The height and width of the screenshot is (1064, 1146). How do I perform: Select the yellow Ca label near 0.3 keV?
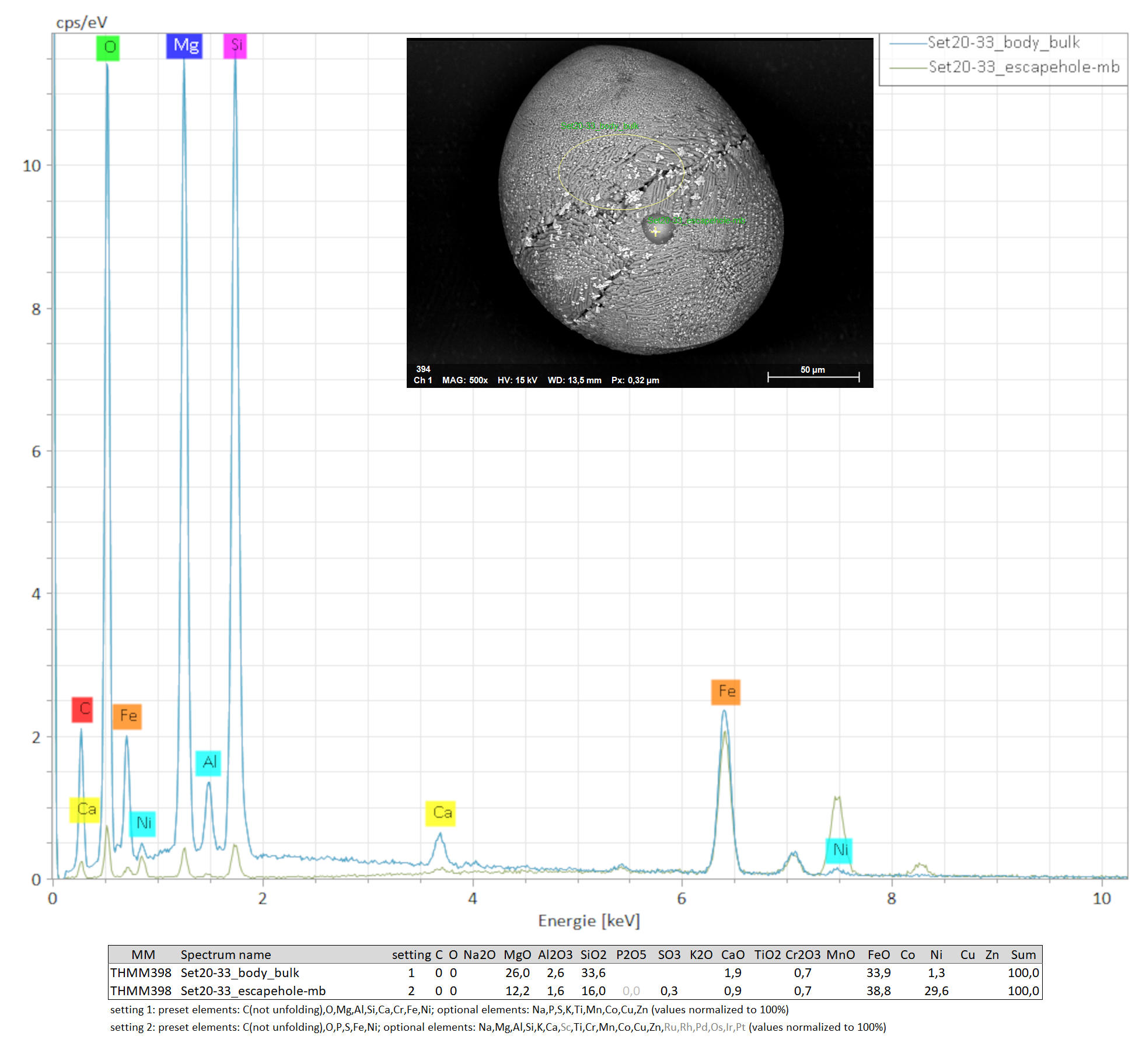(85, 810)
